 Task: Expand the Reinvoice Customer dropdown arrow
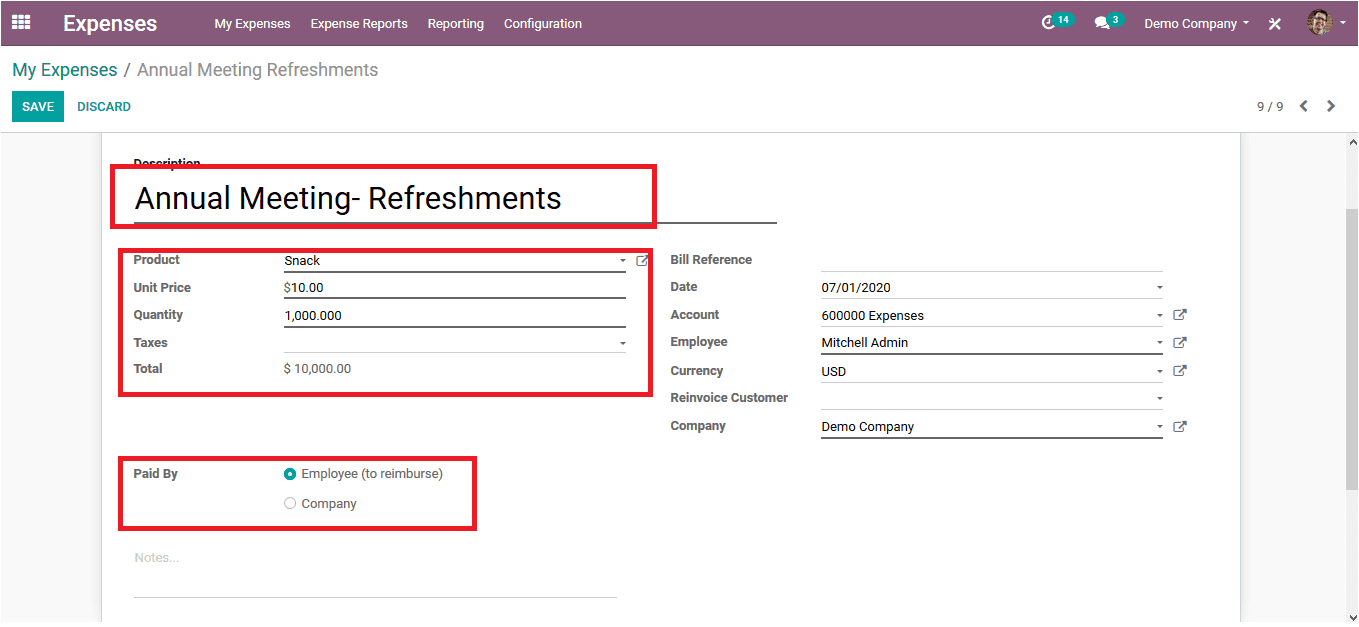point(1159,398)
